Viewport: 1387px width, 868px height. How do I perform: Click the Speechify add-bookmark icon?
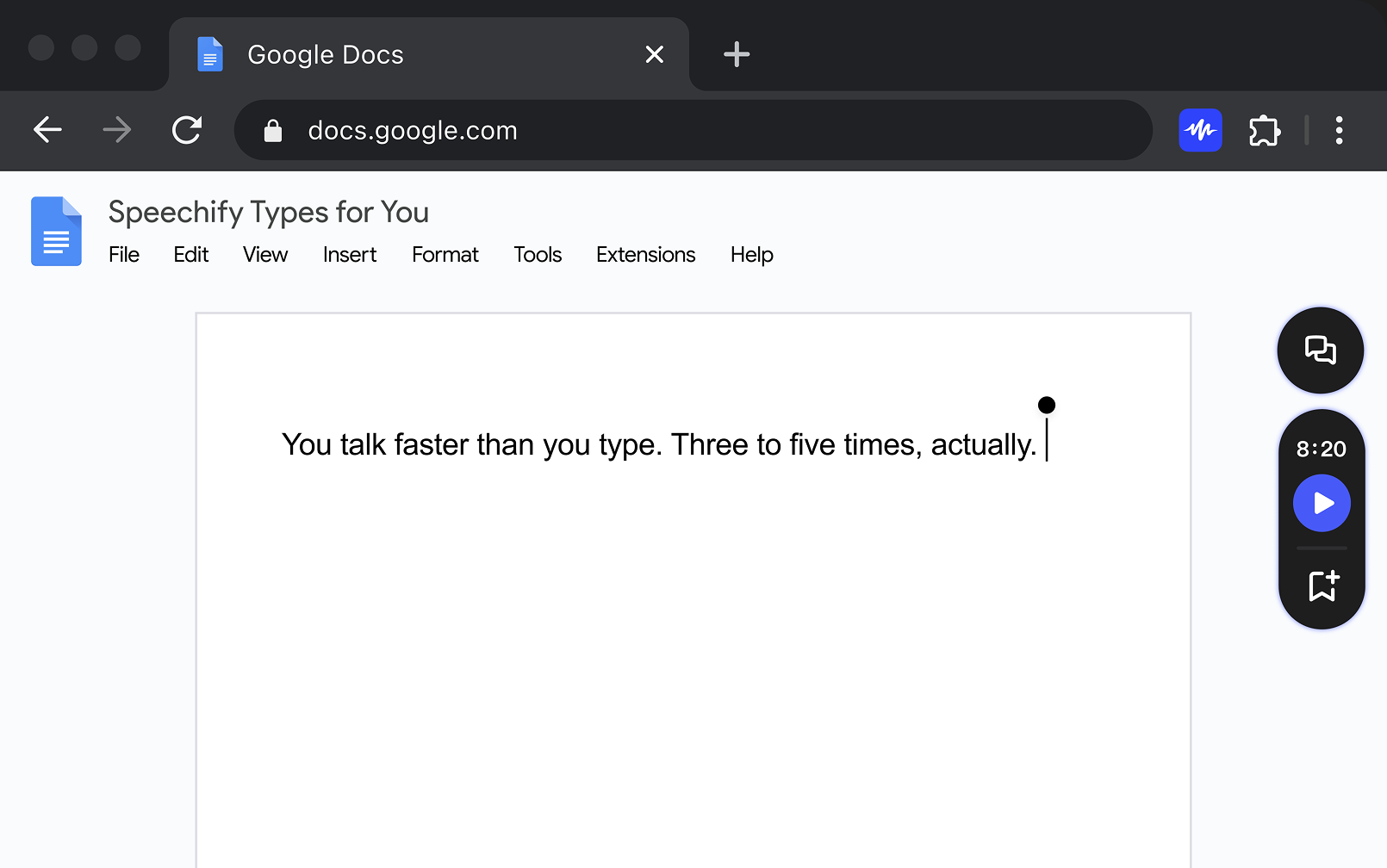(1321, 586)
